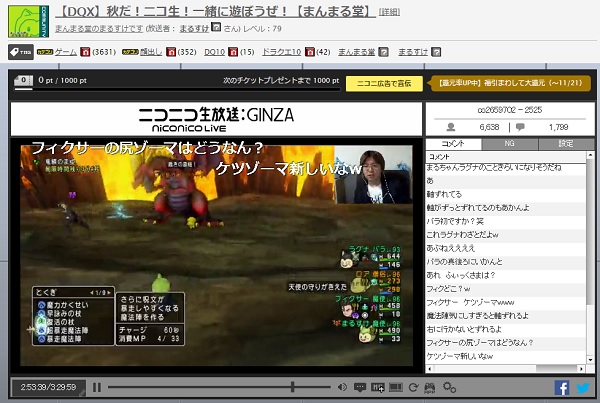Click the ニコニ広告で宣伝 button
This screenshot has width=600, height=403.
[x=384, y=83]
